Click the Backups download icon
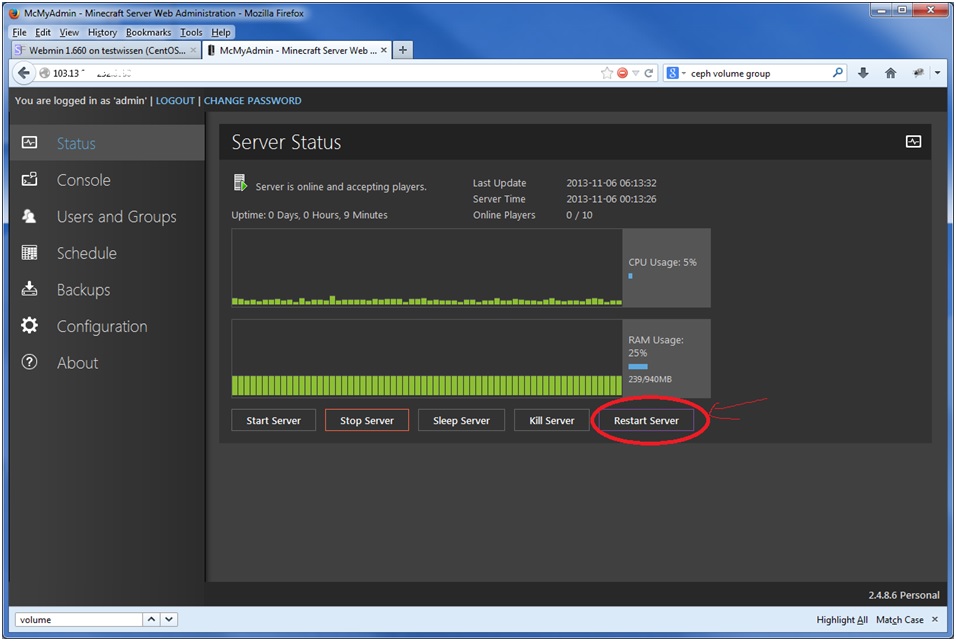The image size is (956, 641). (29, 289)
